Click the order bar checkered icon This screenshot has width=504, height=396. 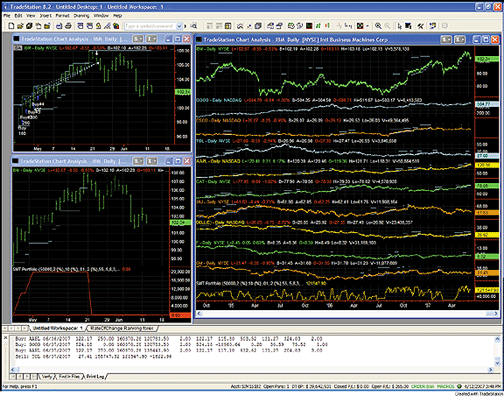click(x=360, y=26)
